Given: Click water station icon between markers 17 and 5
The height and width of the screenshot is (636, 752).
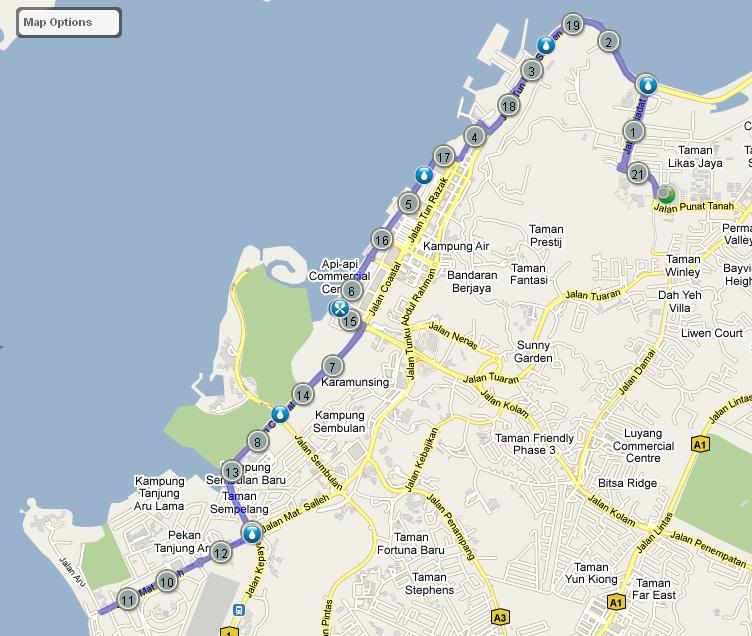Looking at the screenshot, I should (423, 175).
